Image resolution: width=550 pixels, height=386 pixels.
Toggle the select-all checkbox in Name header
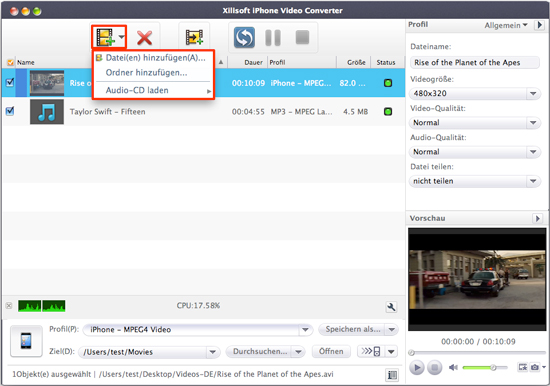10,62
